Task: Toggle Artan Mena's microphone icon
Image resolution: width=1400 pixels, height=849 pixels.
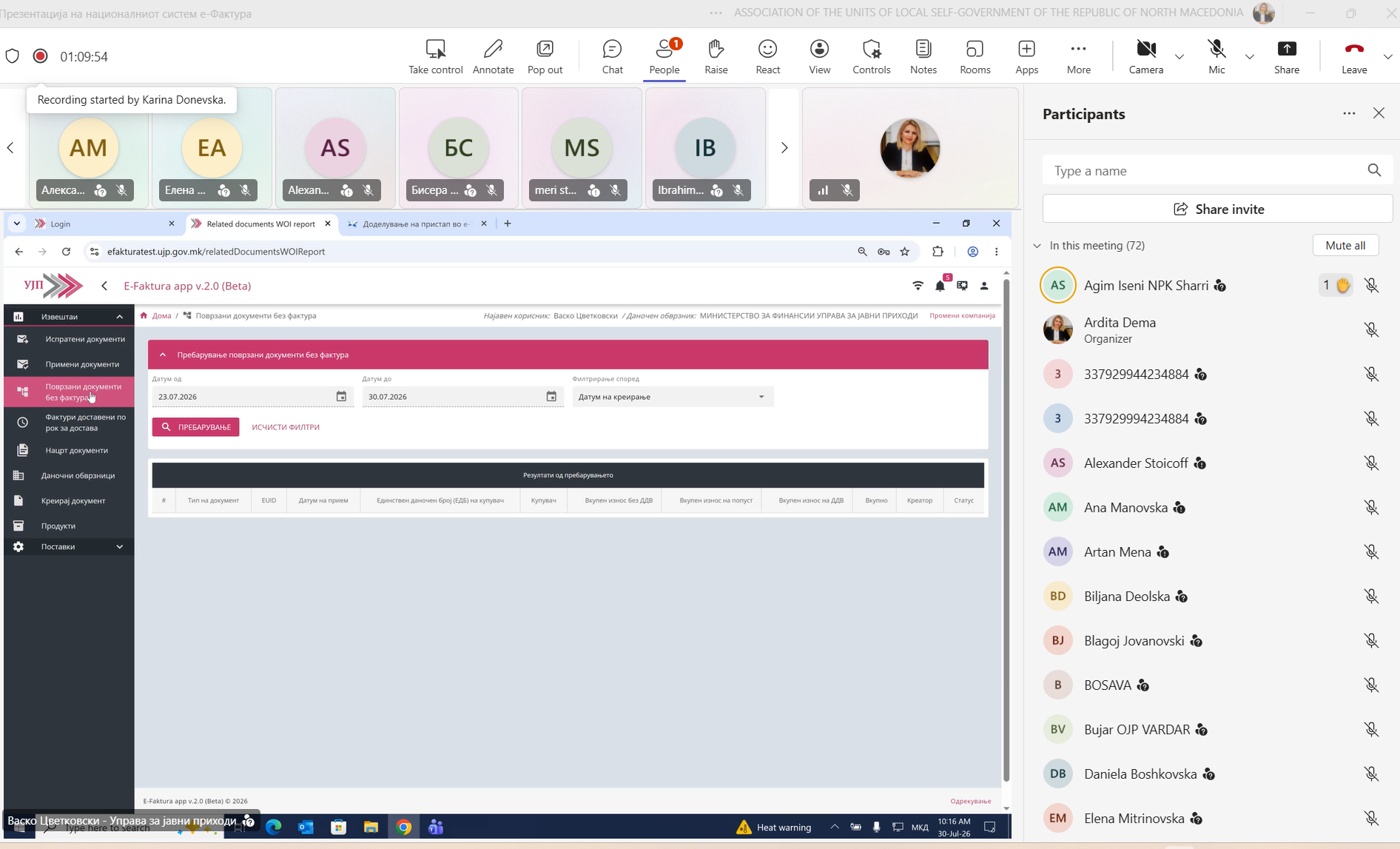Action: [x=1371, y=552]
